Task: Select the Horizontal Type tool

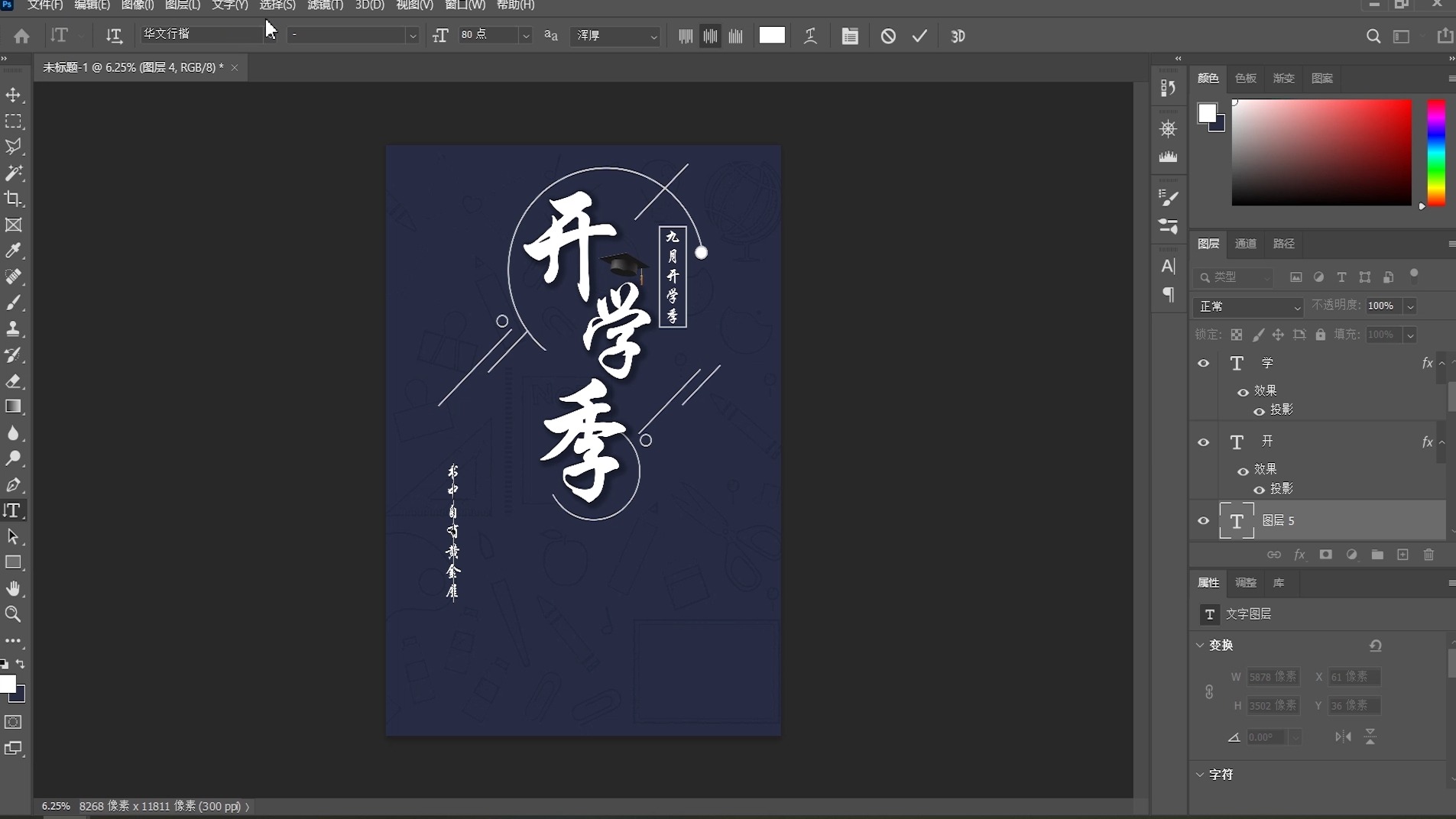Action: click(x=14, y=510)
